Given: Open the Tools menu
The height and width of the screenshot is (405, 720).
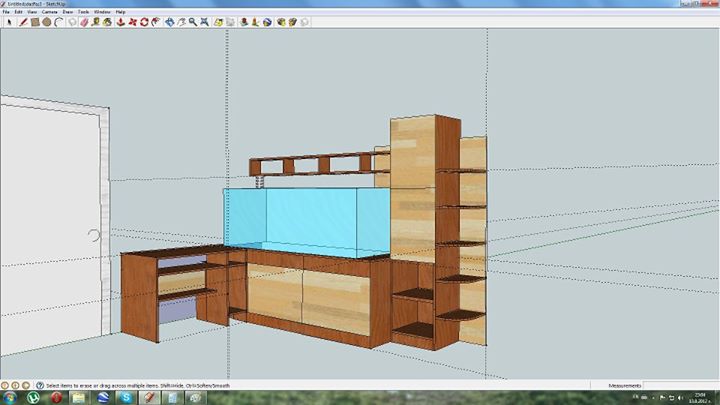Looking at the screenshot, I should pyautogui.click(x=84, y=12).
